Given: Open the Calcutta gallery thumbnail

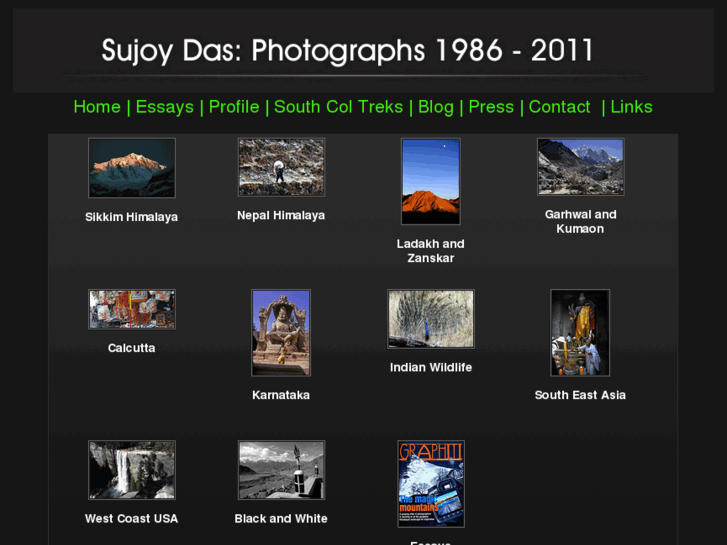Looking at the screenshot, I should (x=132, y=309).
